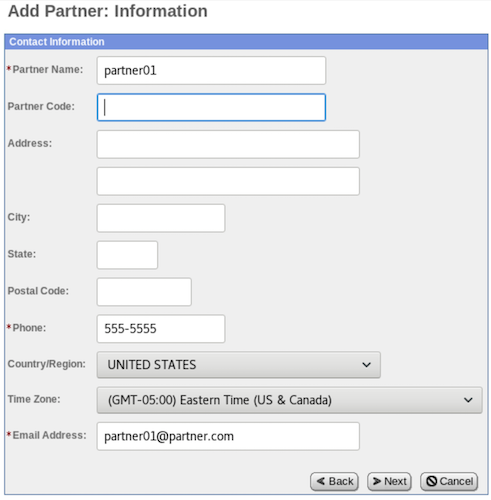This screenshot has height=500, width=491.
Task: Expand the Time Zone dropdown chevron
Action: point(468,400)
